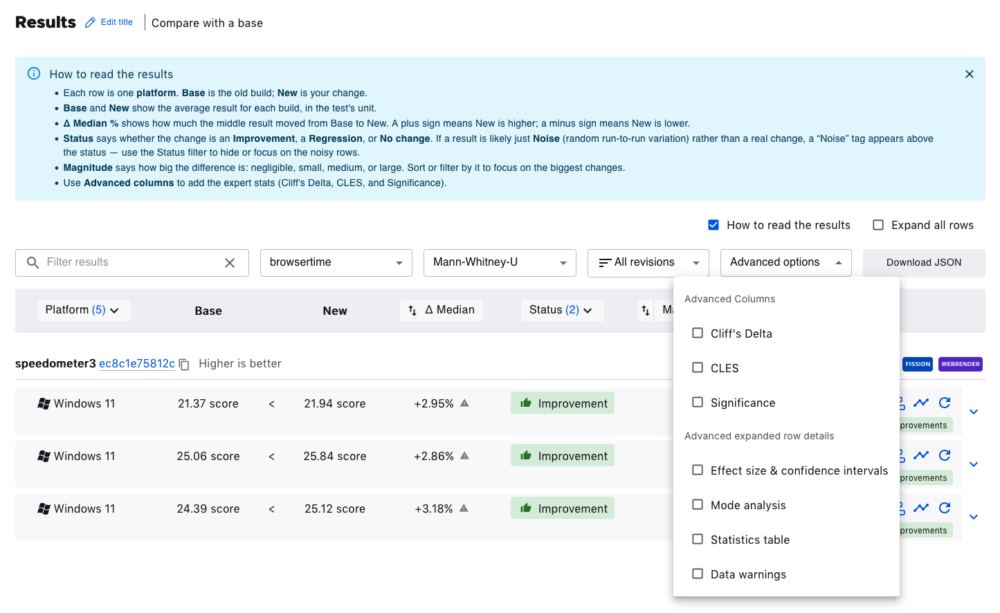Click the +3.18% median change value
Image resolution: width=1000 pixels, height=613 pixels.
(x=434, y=508)
